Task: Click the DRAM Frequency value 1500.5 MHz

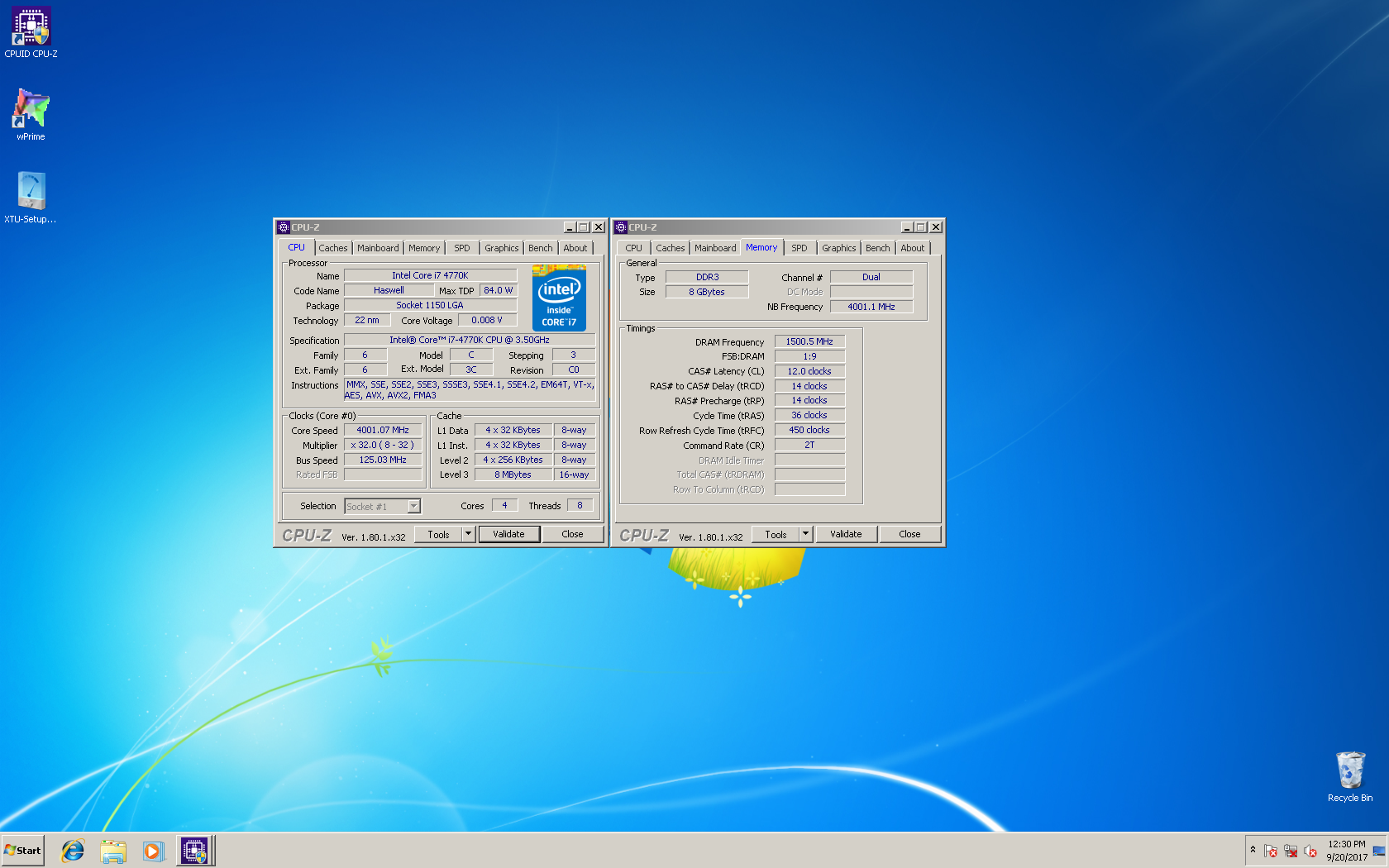Action: pos(809,341)
